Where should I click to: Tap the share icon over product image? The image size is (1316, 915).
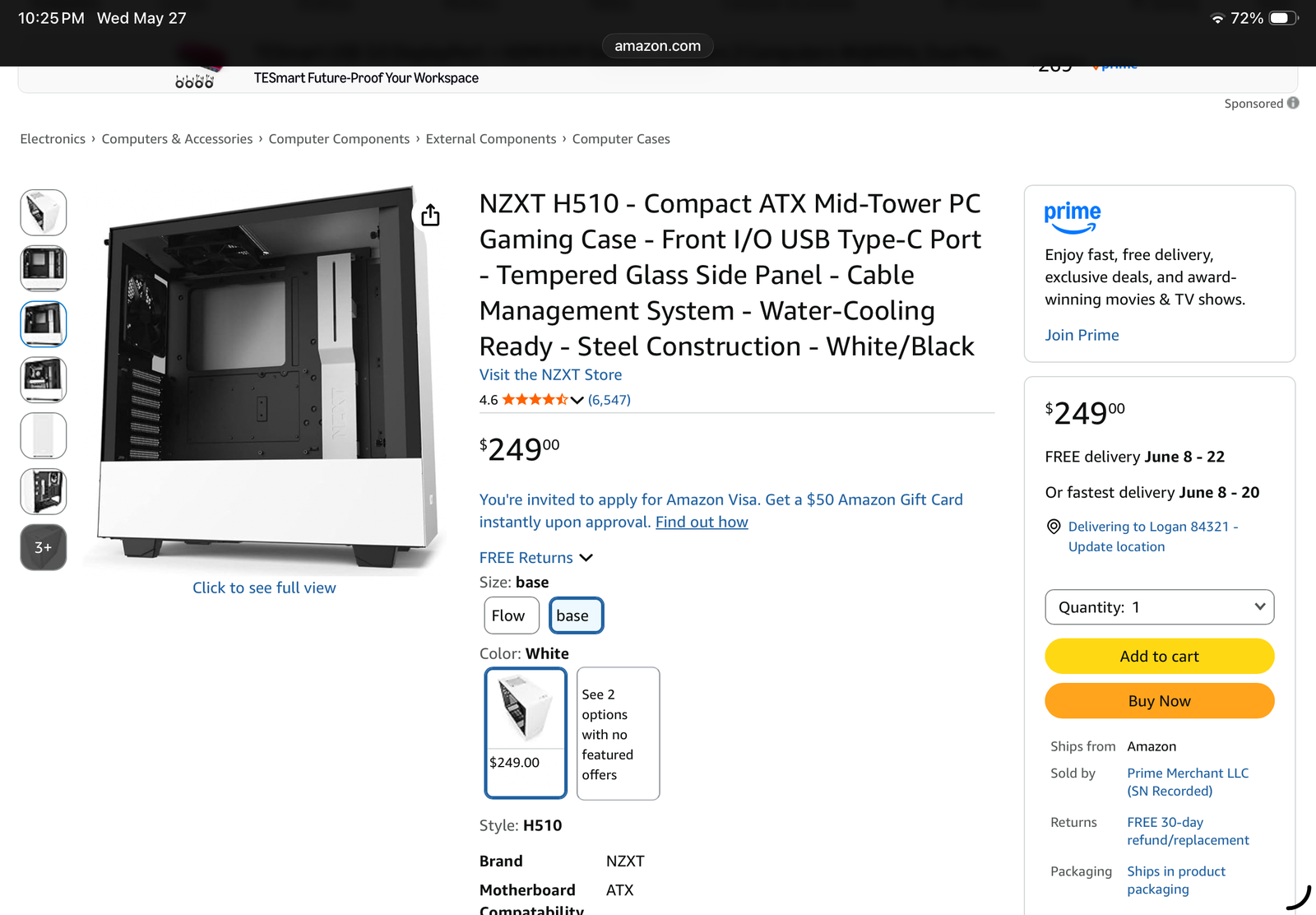click(430, 216)
